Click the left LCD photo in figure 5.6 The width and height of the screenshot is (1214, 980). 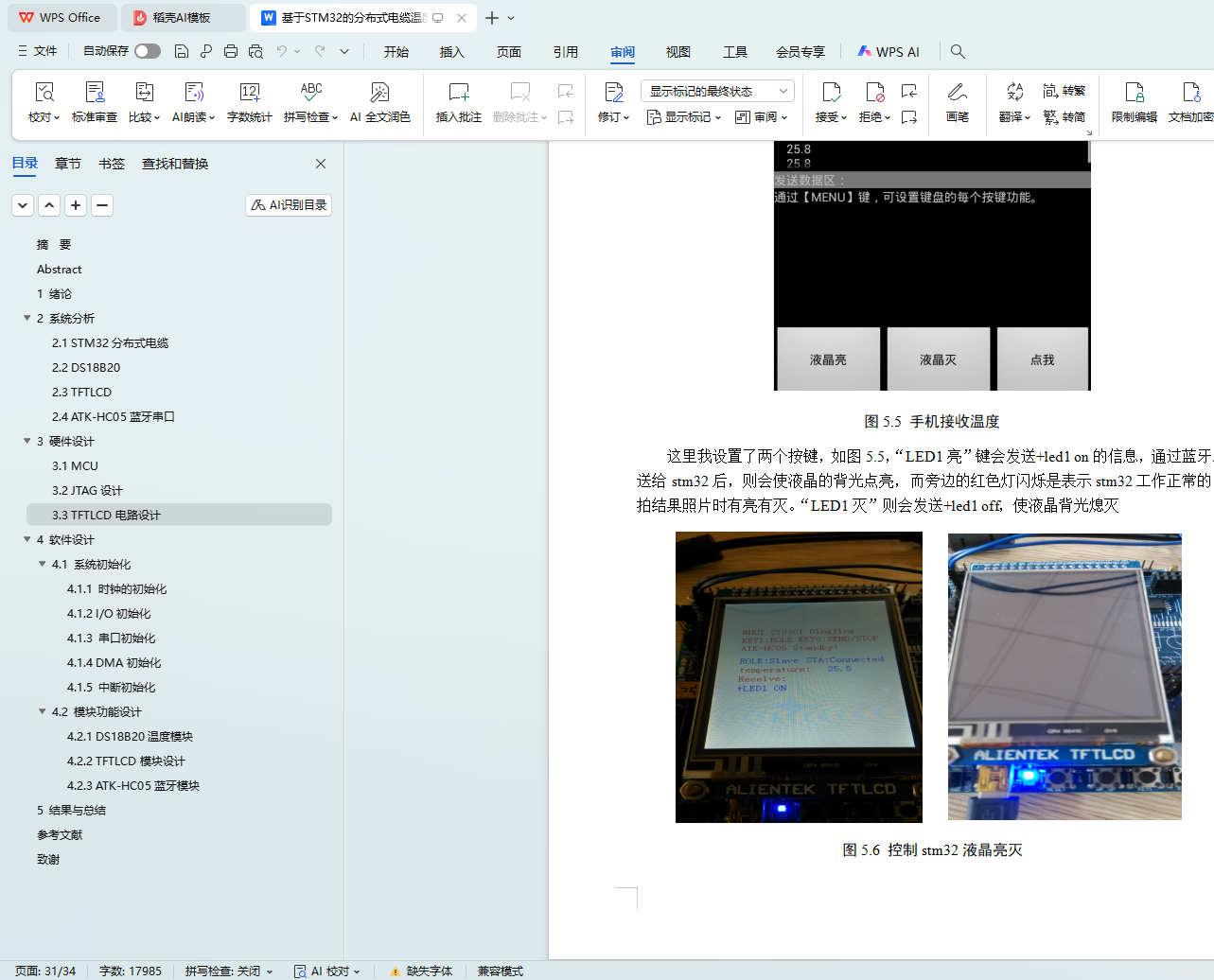pyautogui.click(x=799, y=677)
